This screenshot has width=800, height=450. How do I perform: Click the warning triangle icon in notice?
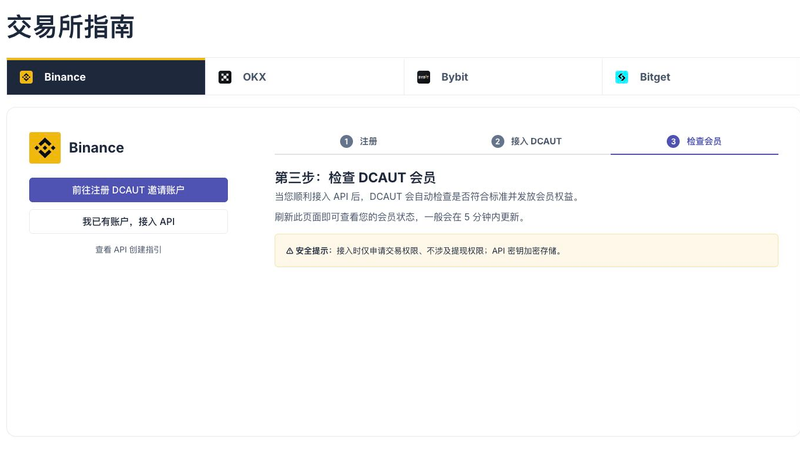[289, 251]
